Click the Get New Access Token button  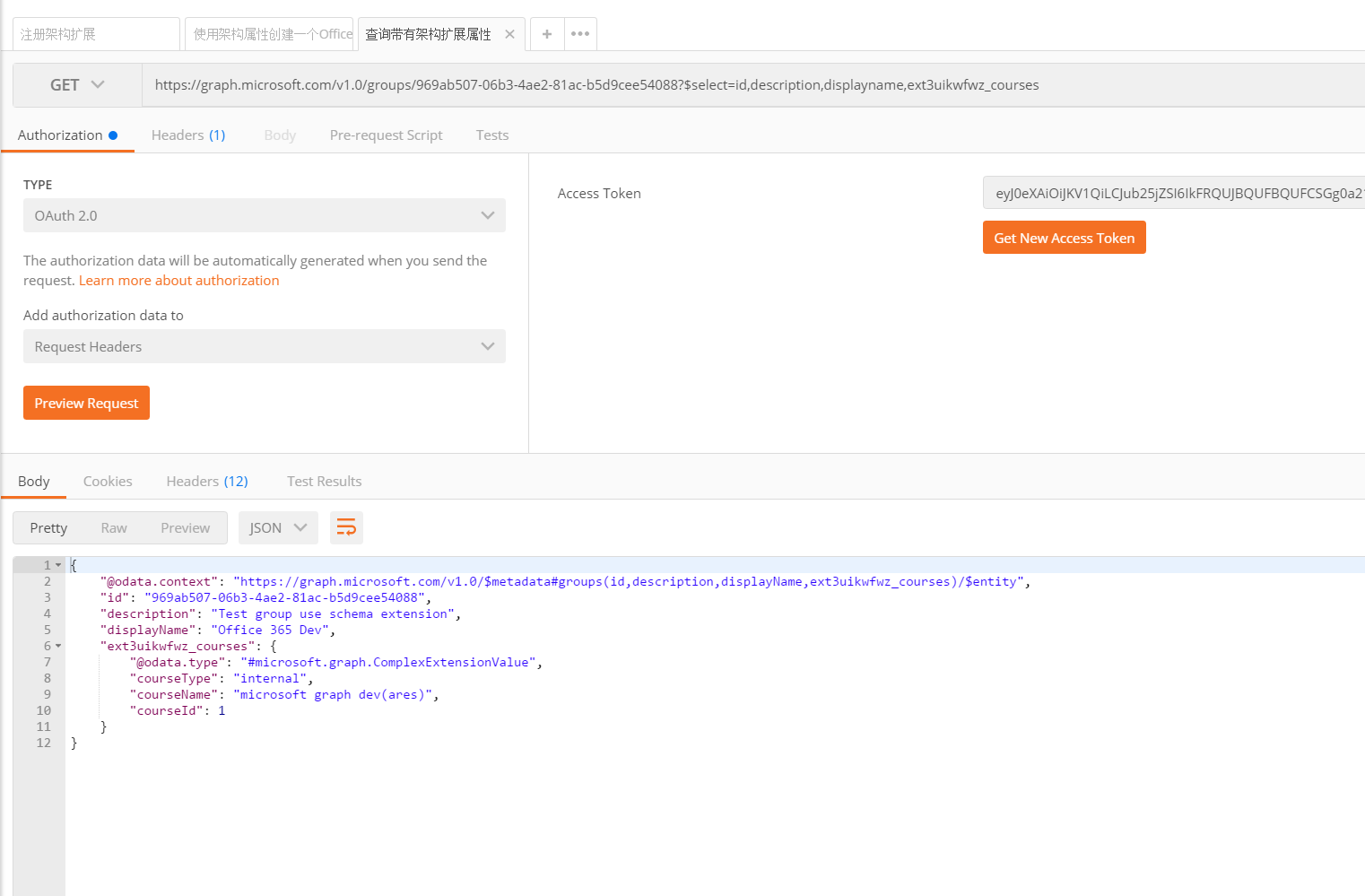coord(1064,238)
